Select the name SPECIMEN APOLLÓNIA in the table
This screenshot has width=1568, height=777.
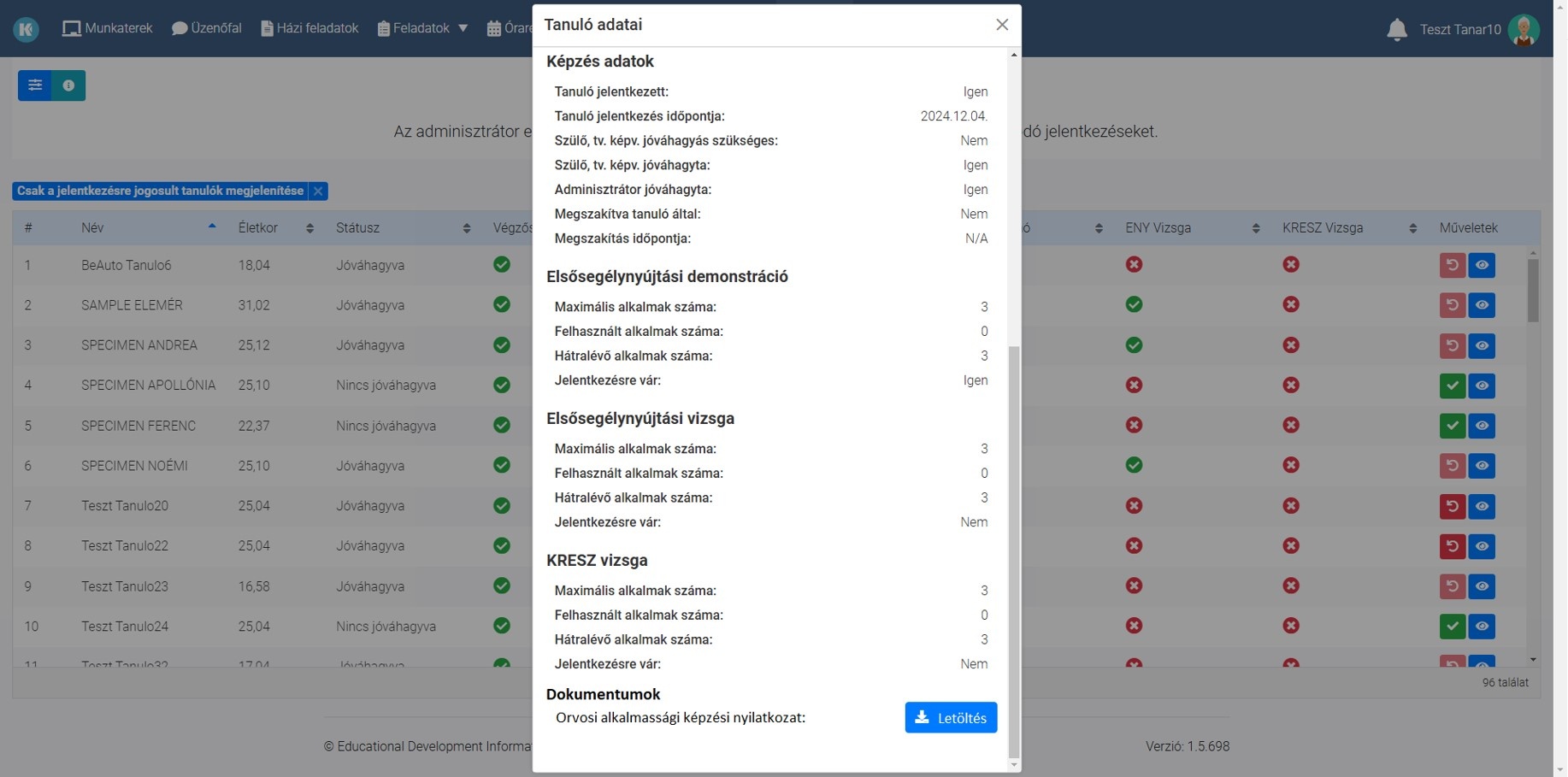coord(149,386)
